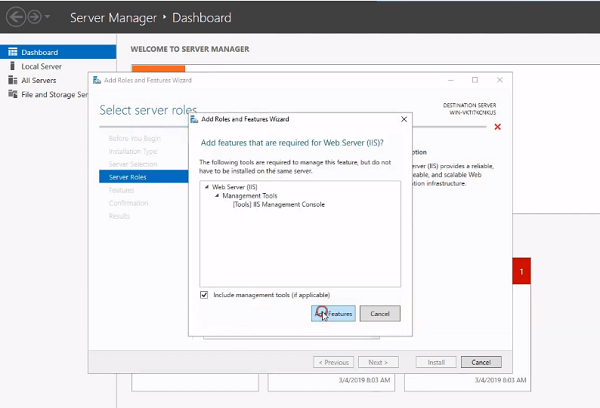
Task: Click the red alert count badge showing 1
Action: 522,271
